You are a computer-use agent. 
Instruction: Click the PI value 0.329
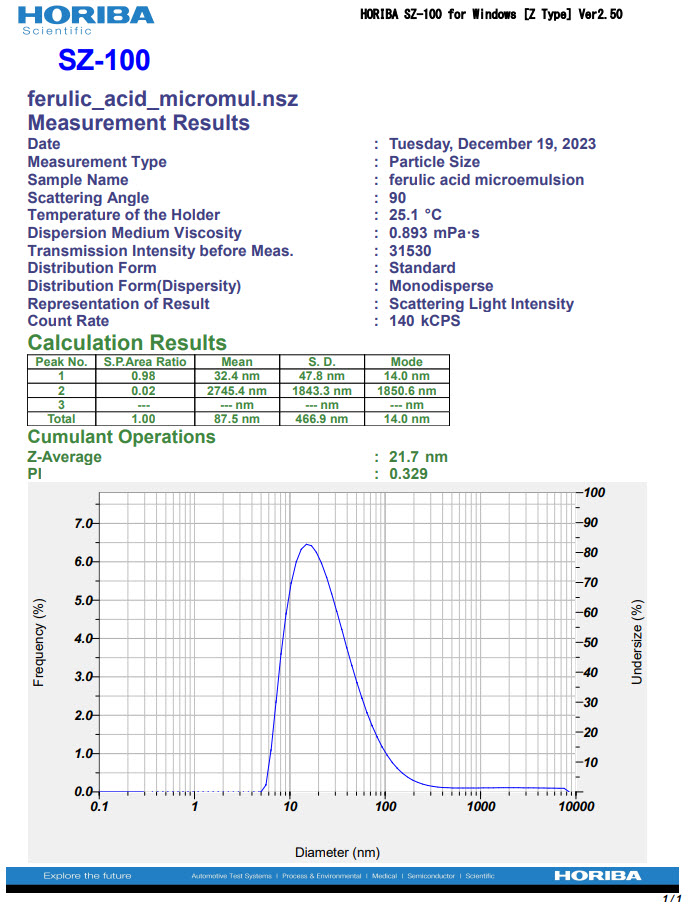408,473
